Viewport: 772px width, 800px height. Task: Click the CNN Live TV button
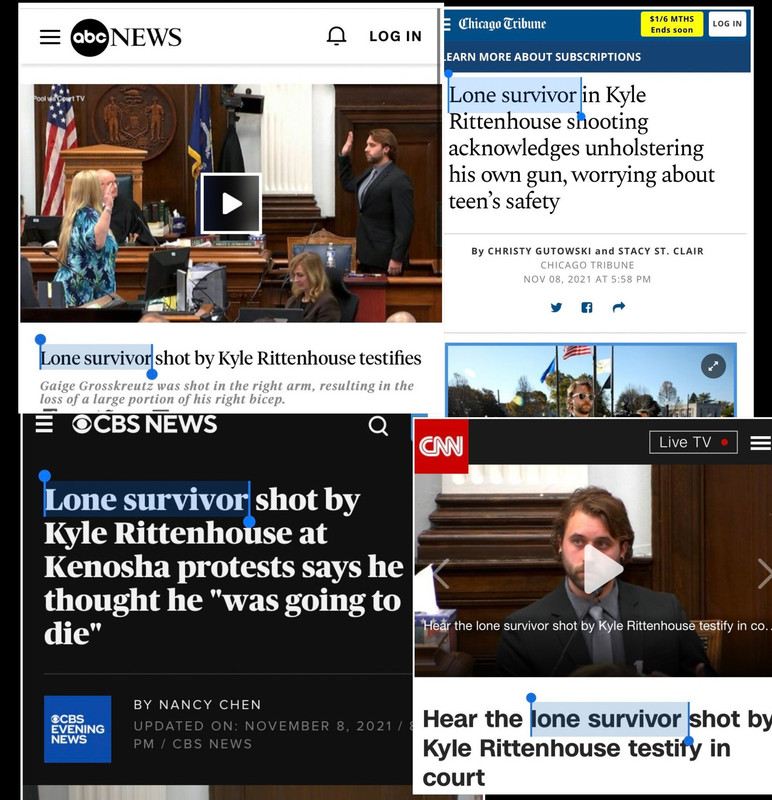693,442
